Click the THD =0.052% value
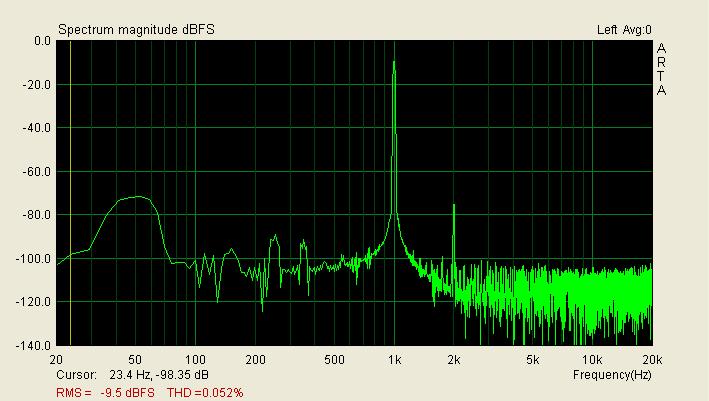Screen dimensions: 709x401 click(x=205, y=392)
